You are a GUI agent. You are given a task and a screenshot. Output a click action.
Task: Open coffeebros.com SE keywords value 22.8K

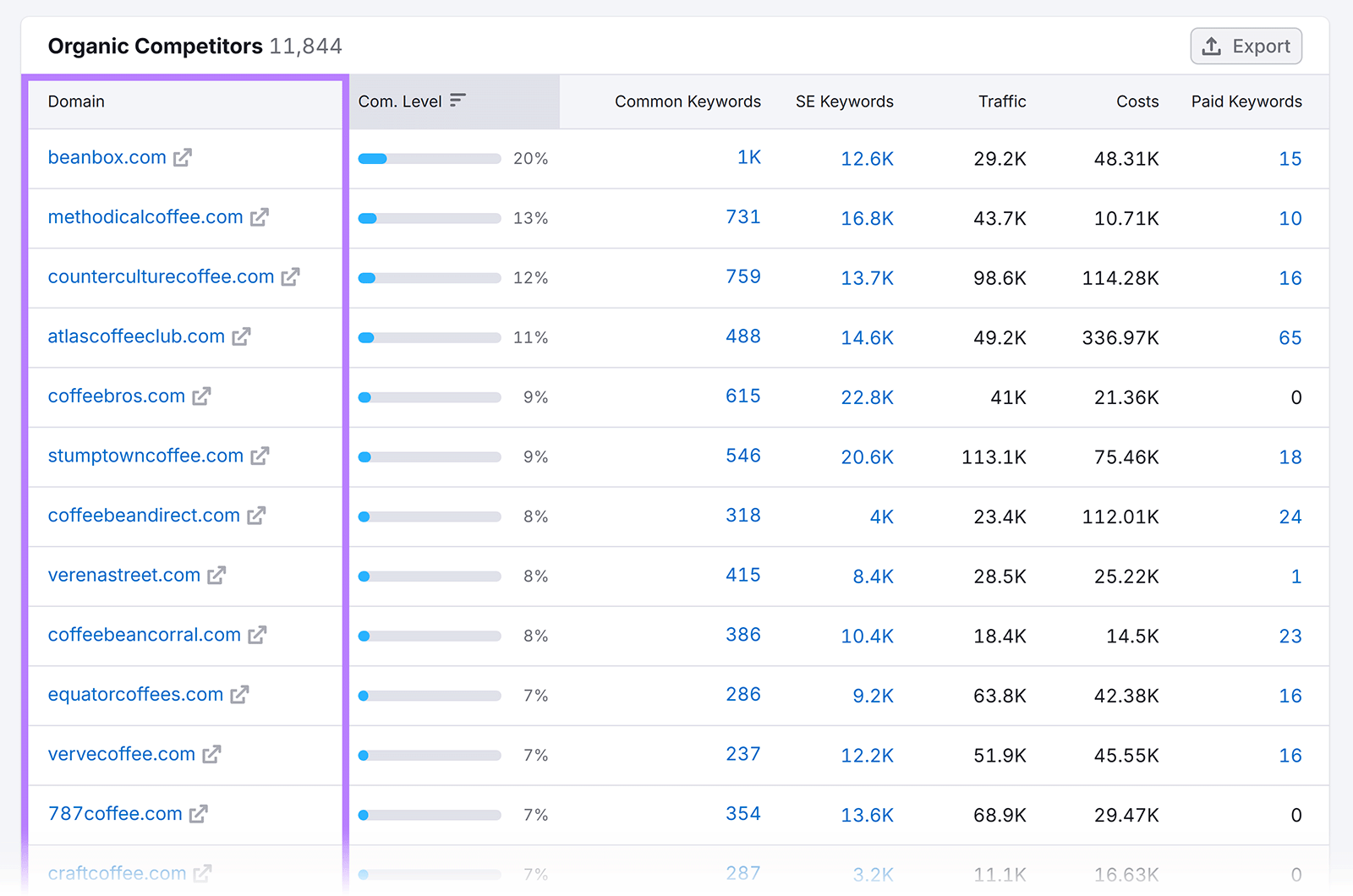tap(867, 397)
